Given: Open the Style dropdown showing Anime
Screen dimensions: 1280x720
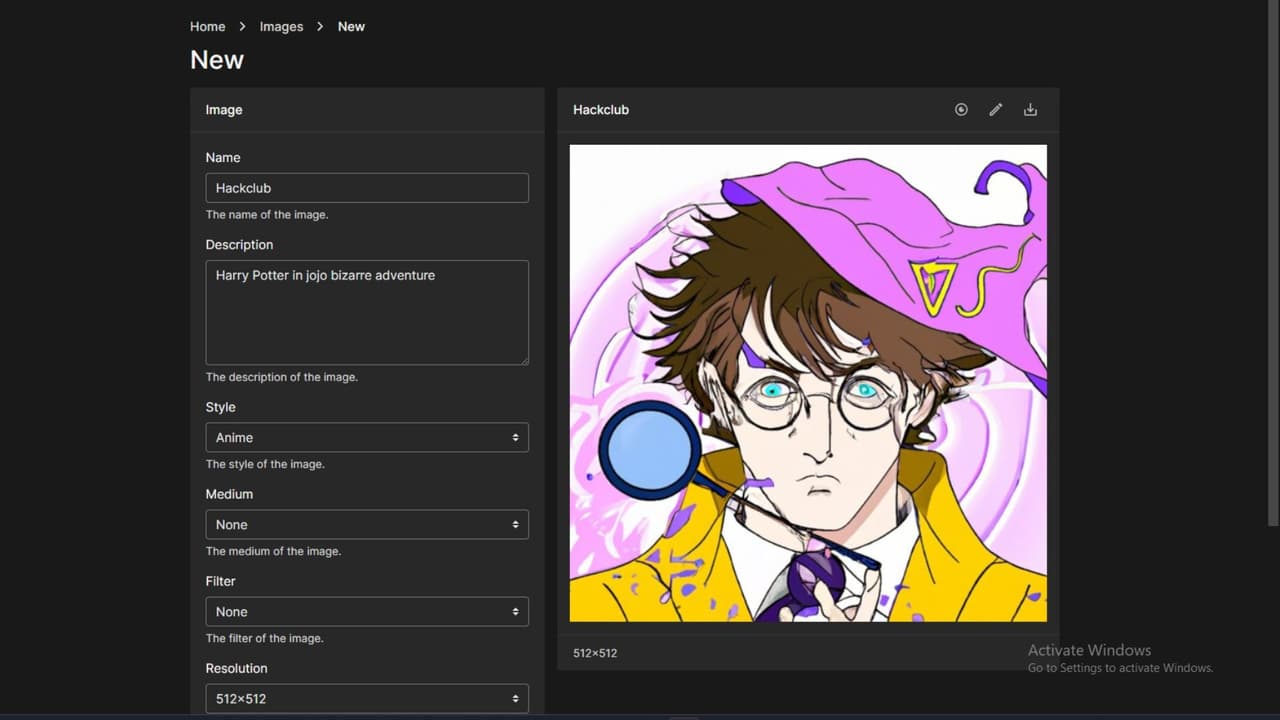Looking at the screenshot, I should (367, 438).
